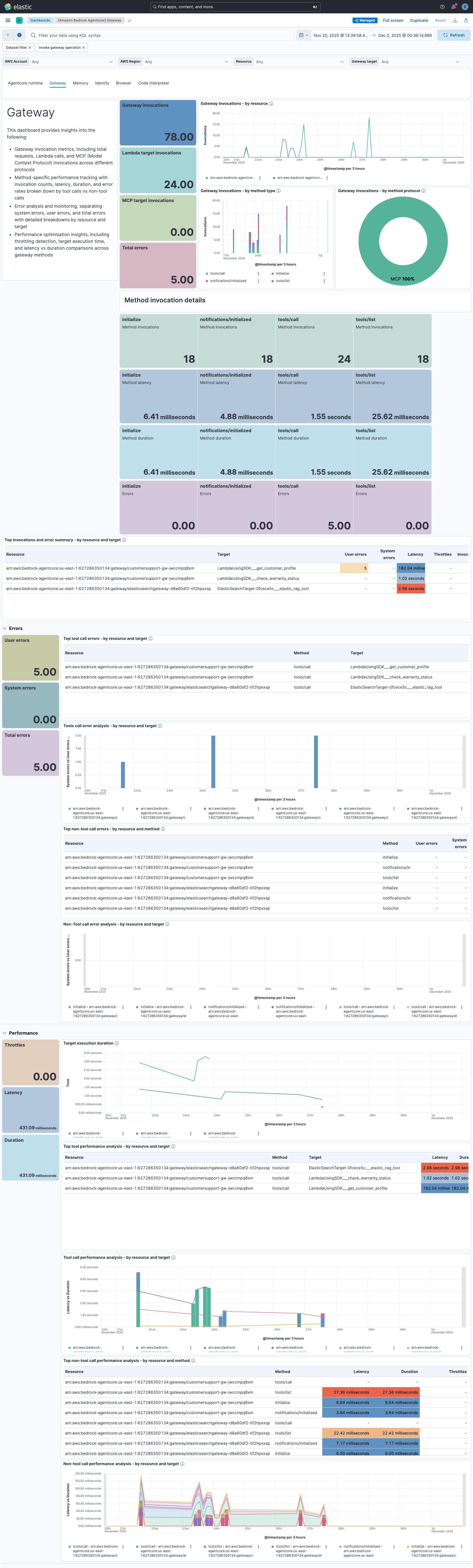
Task: Click the user avatar in the header
Action: pos(466,7)
